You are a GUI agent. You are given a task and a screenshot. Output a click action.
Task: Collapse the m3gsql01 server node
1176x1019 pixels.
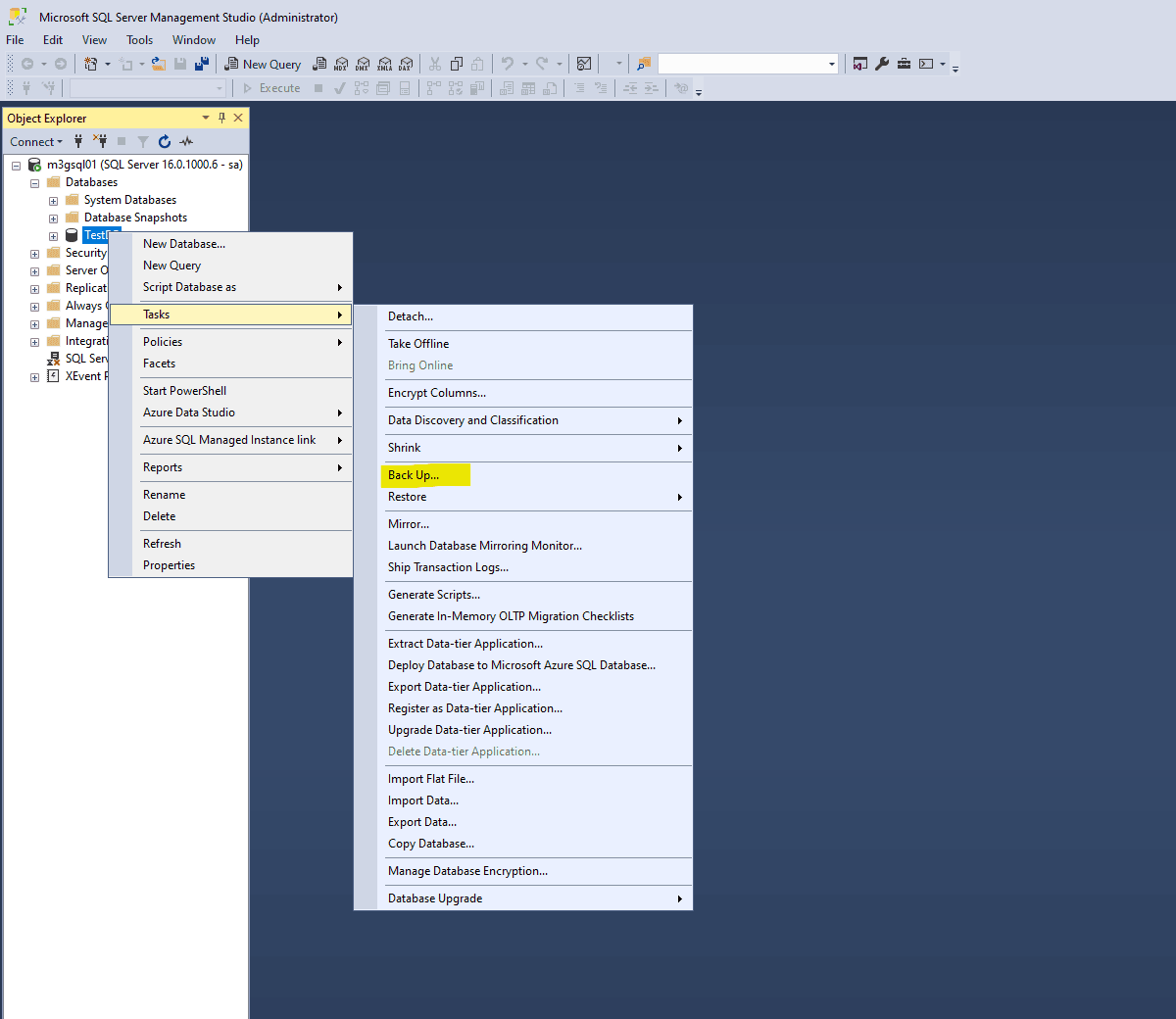pos(16,166)
